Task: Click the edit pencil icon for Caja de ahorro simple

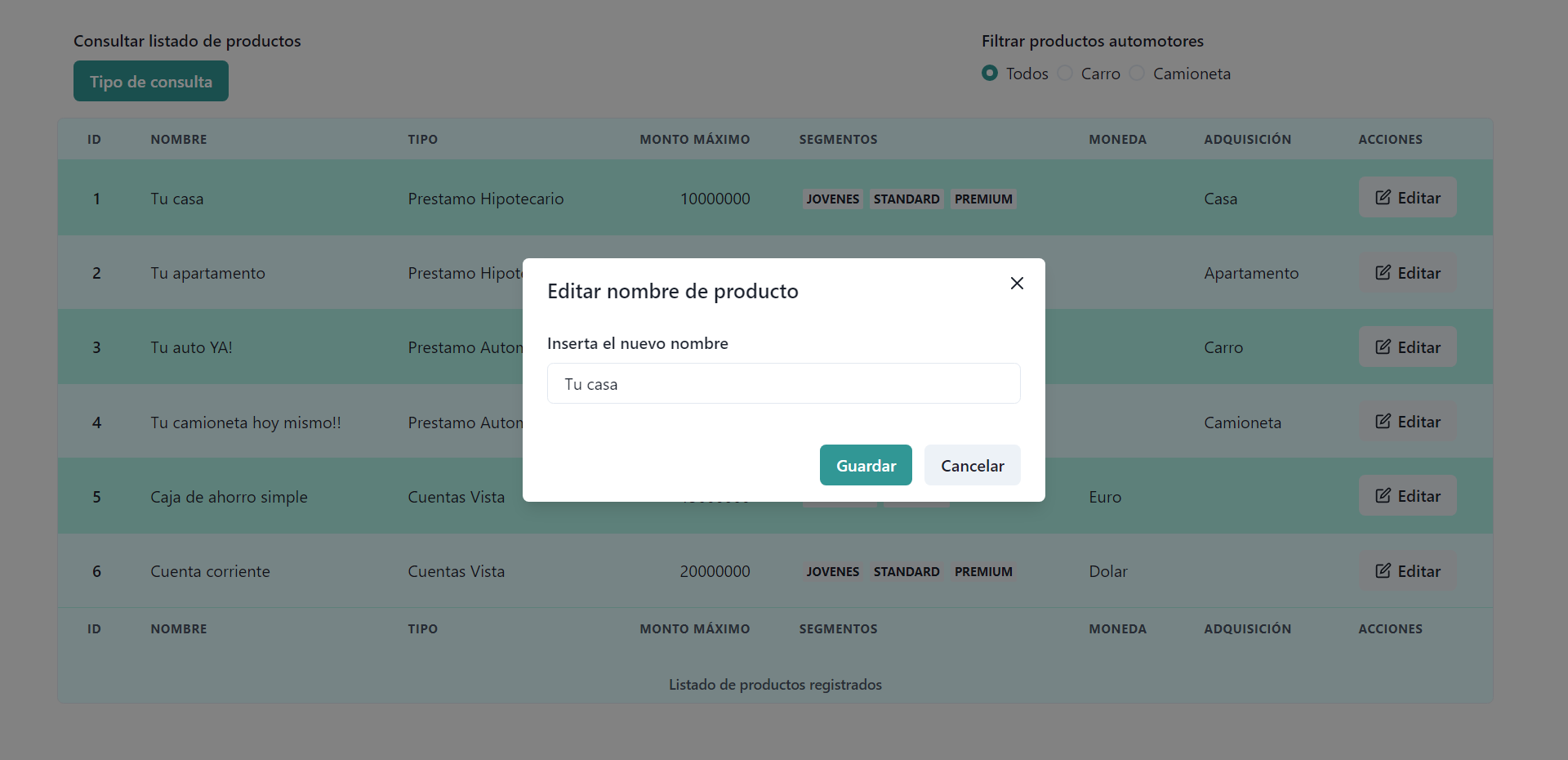Action: [x=1383, y=495]
